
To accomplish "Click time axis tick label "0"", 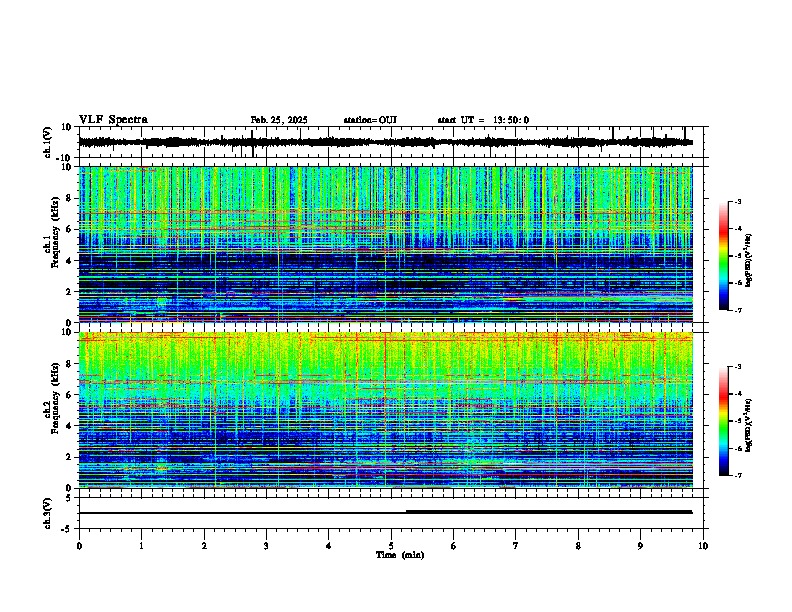I will 79,546.
